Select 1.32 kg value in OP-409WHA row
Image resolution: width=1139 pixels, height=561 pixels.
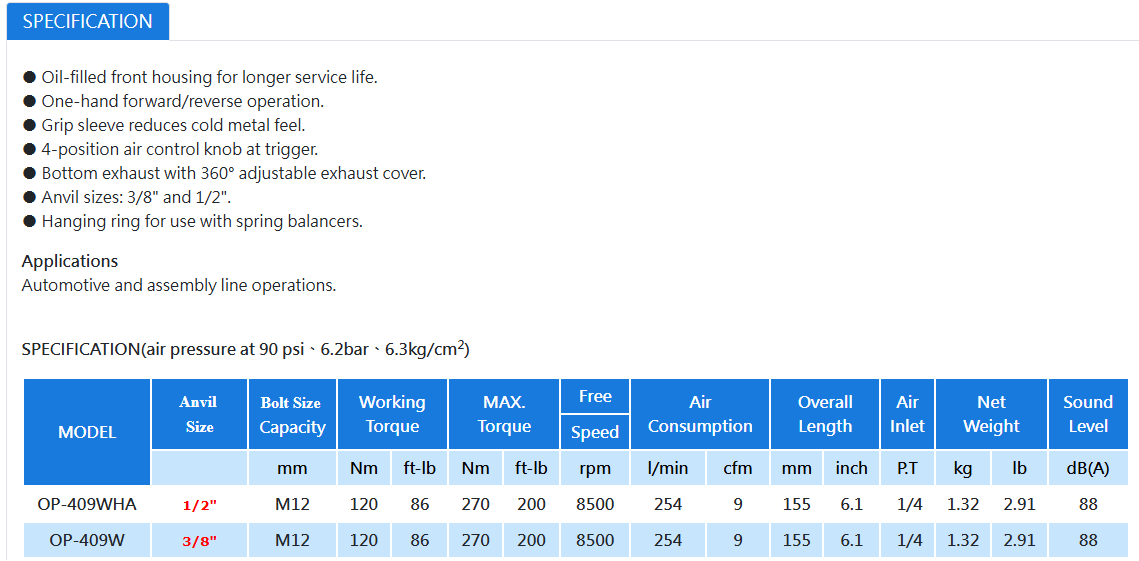tap(963, 504)
